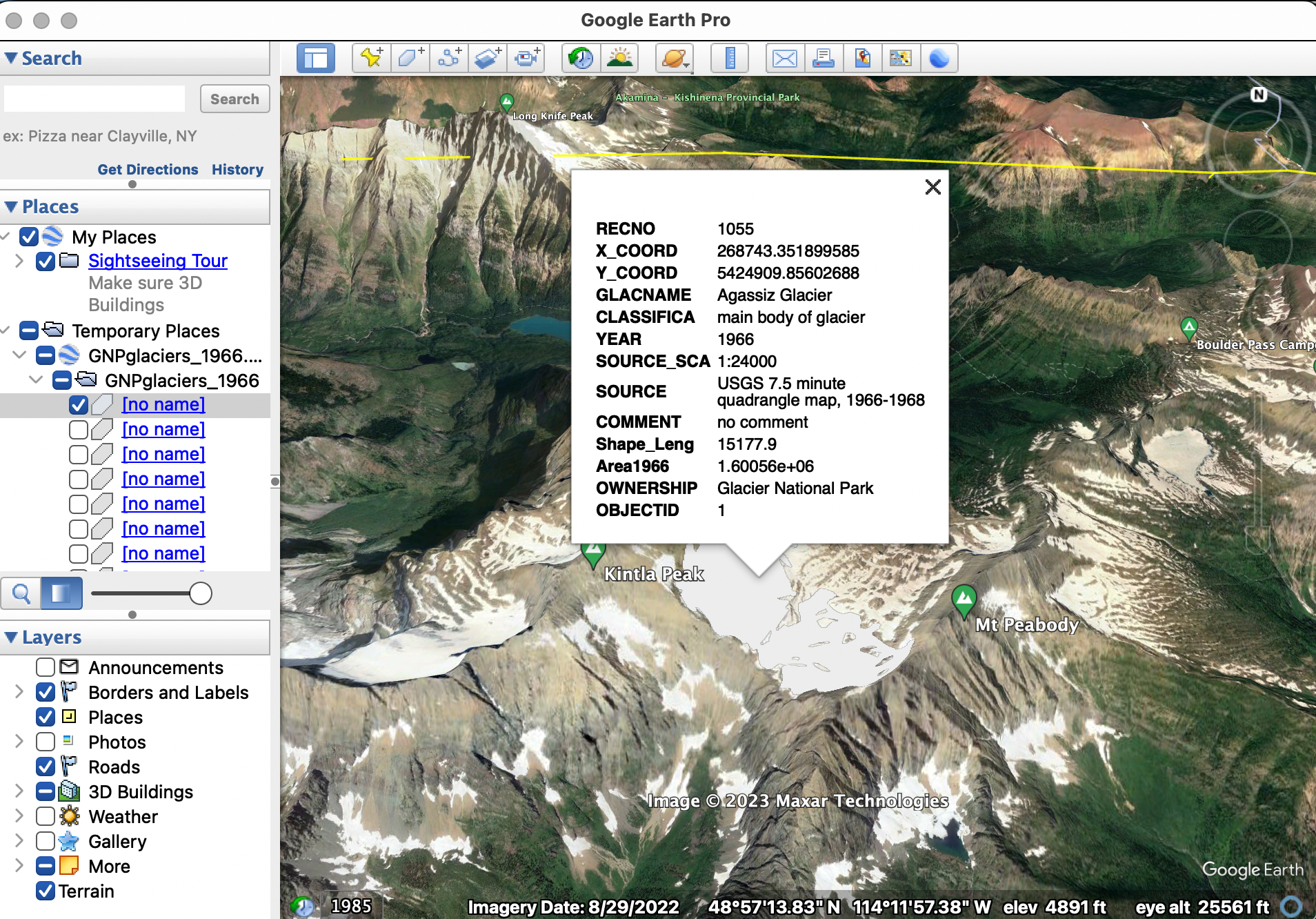Collapse the Places panel

click(x=11, y=206)
